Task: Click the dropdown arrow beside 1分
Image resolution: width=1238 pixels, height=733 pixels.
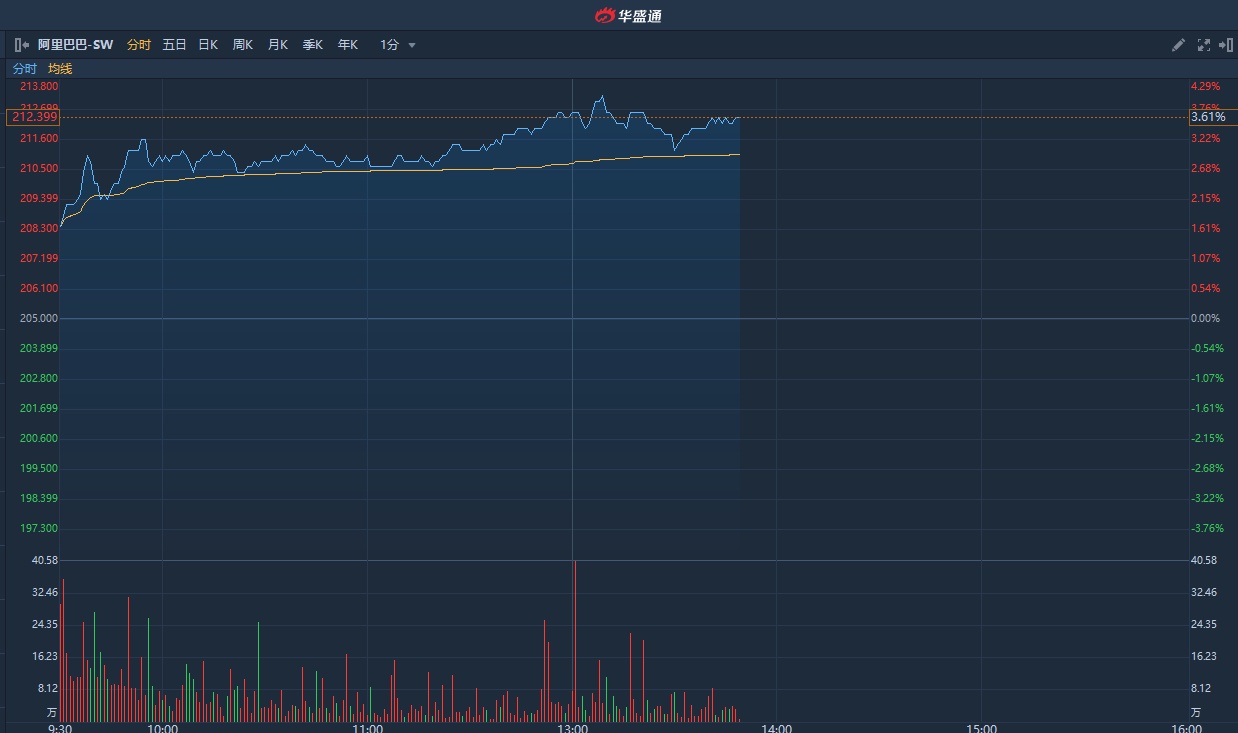Action: pyautogui.click(x=412, y=45)
